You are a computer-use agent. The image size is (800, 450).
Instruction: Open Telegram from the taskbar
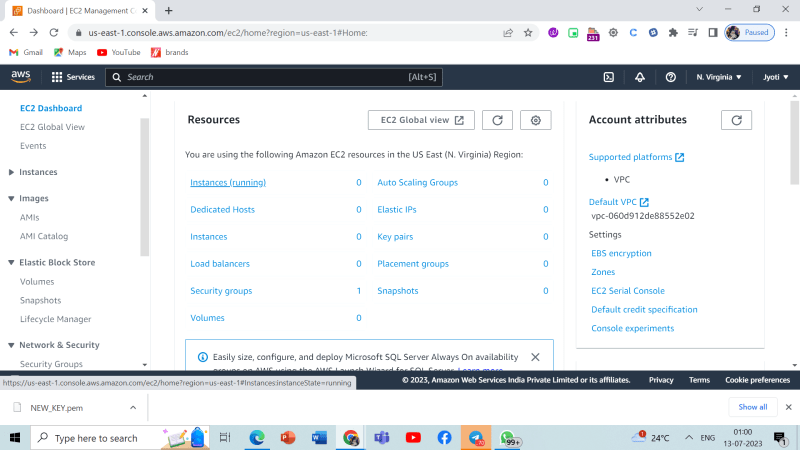tap(476, 438)
